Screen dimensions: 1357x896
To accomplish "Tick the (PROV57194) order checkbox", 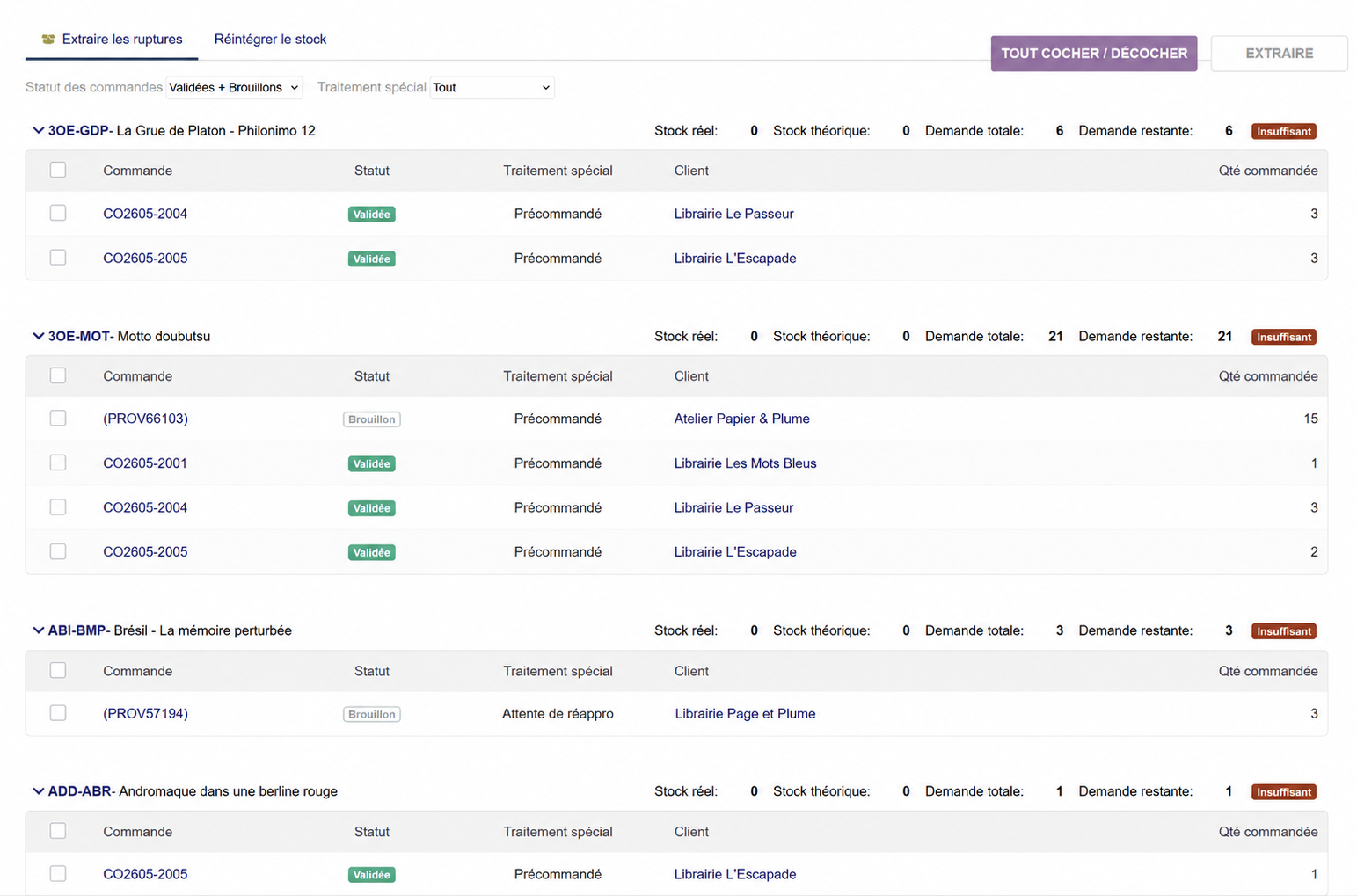I will pos(58,713).
